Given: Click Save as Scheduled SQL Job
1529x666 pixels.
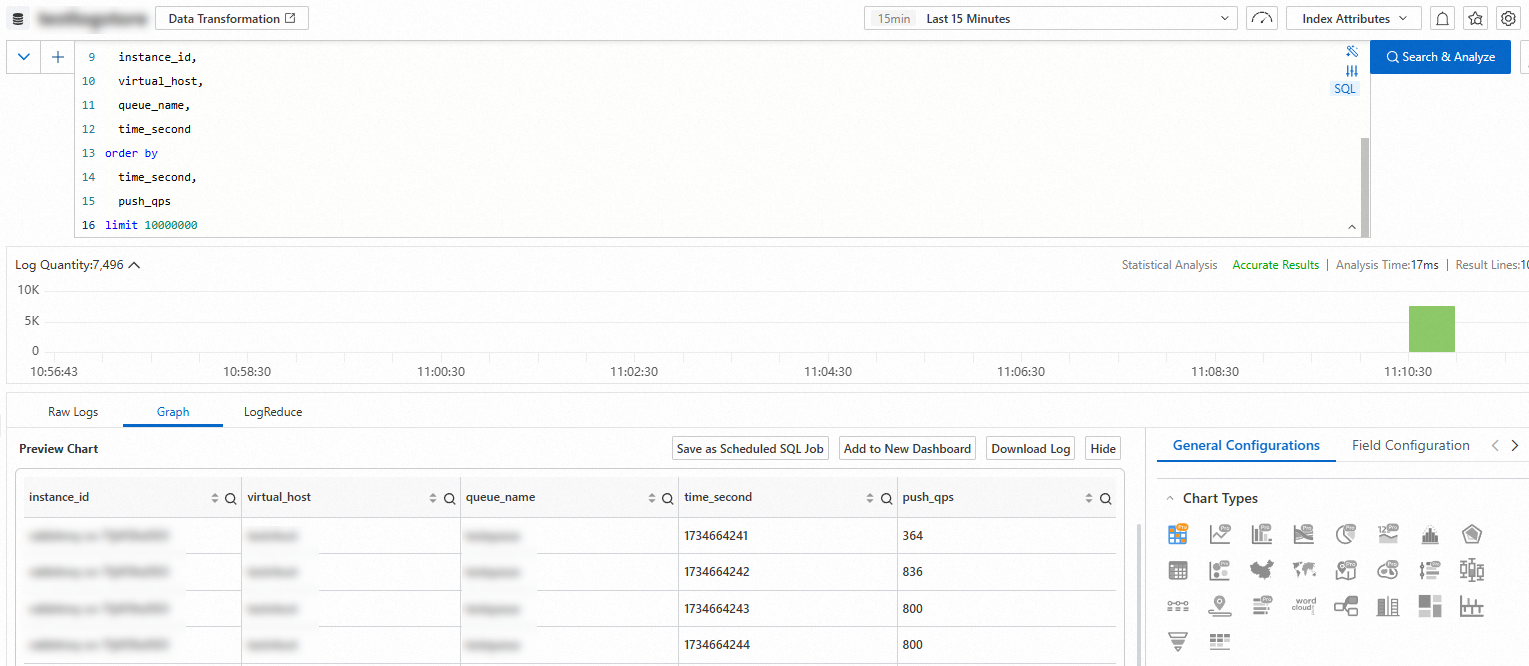Looking at the screenshot, I should pyautogui.click(x=750, y=449).
